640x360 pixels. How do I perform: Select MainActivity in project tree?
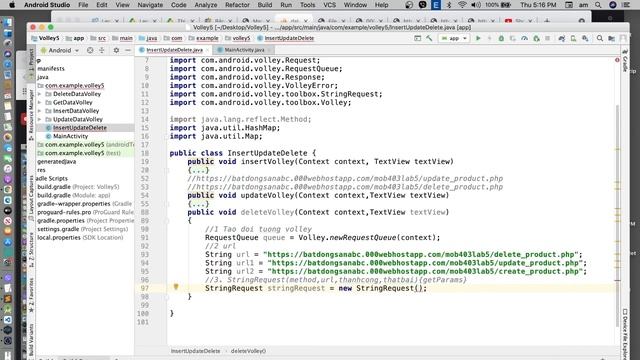(x=70, y=136)
